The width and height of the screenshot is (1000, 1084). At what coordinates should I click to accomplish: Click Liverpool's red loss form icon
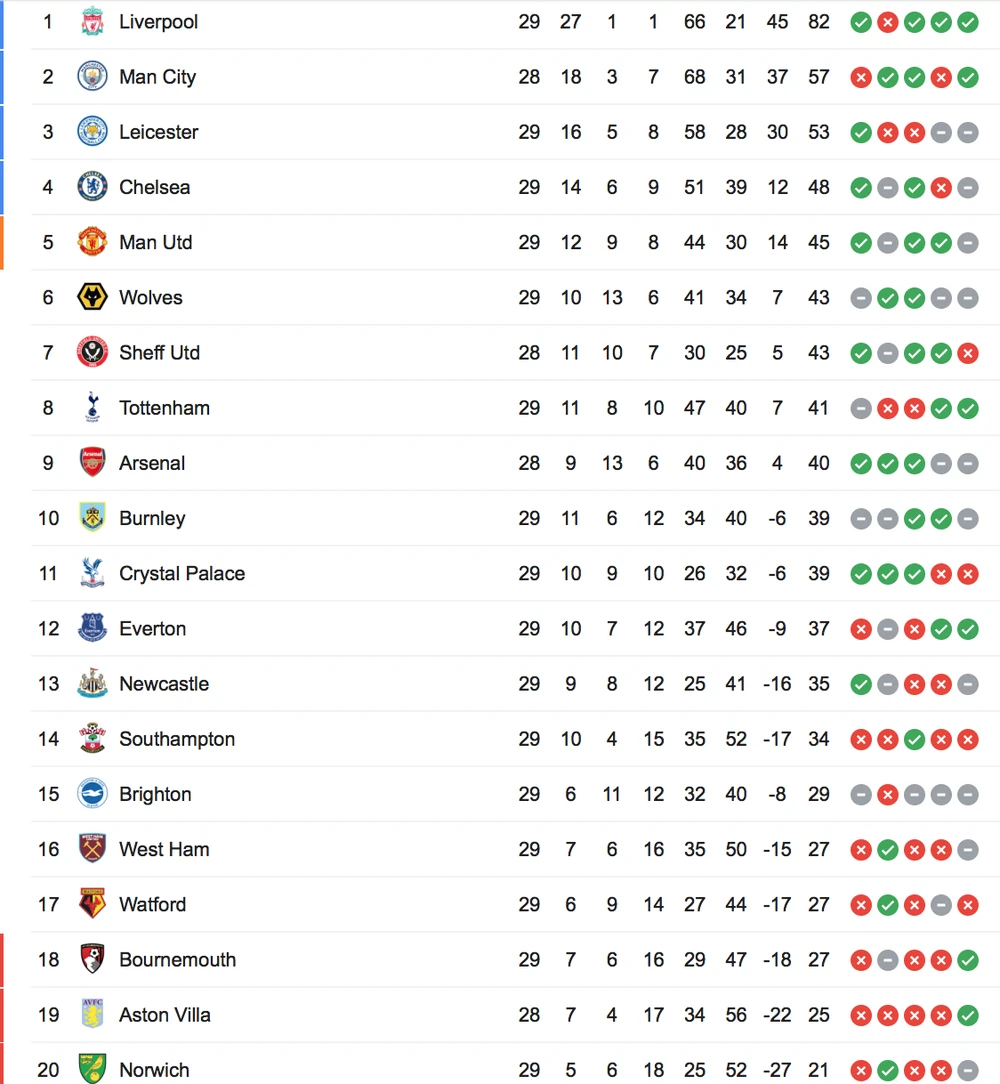coord(887,22)
